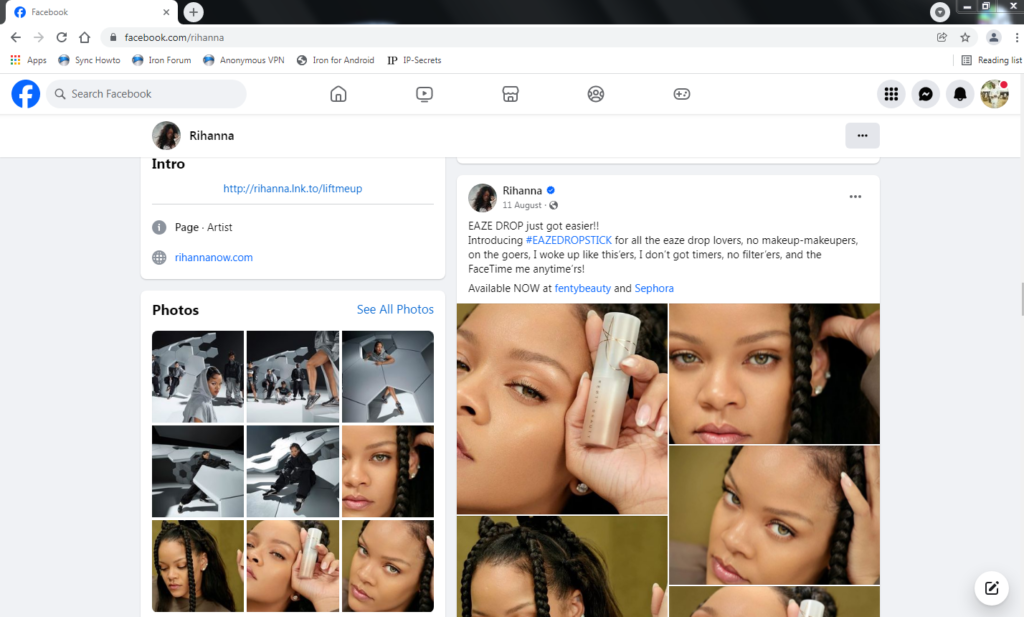Click the share page icon in address bar
Viewport: 1024px width, 617px height.
point(942,37)
